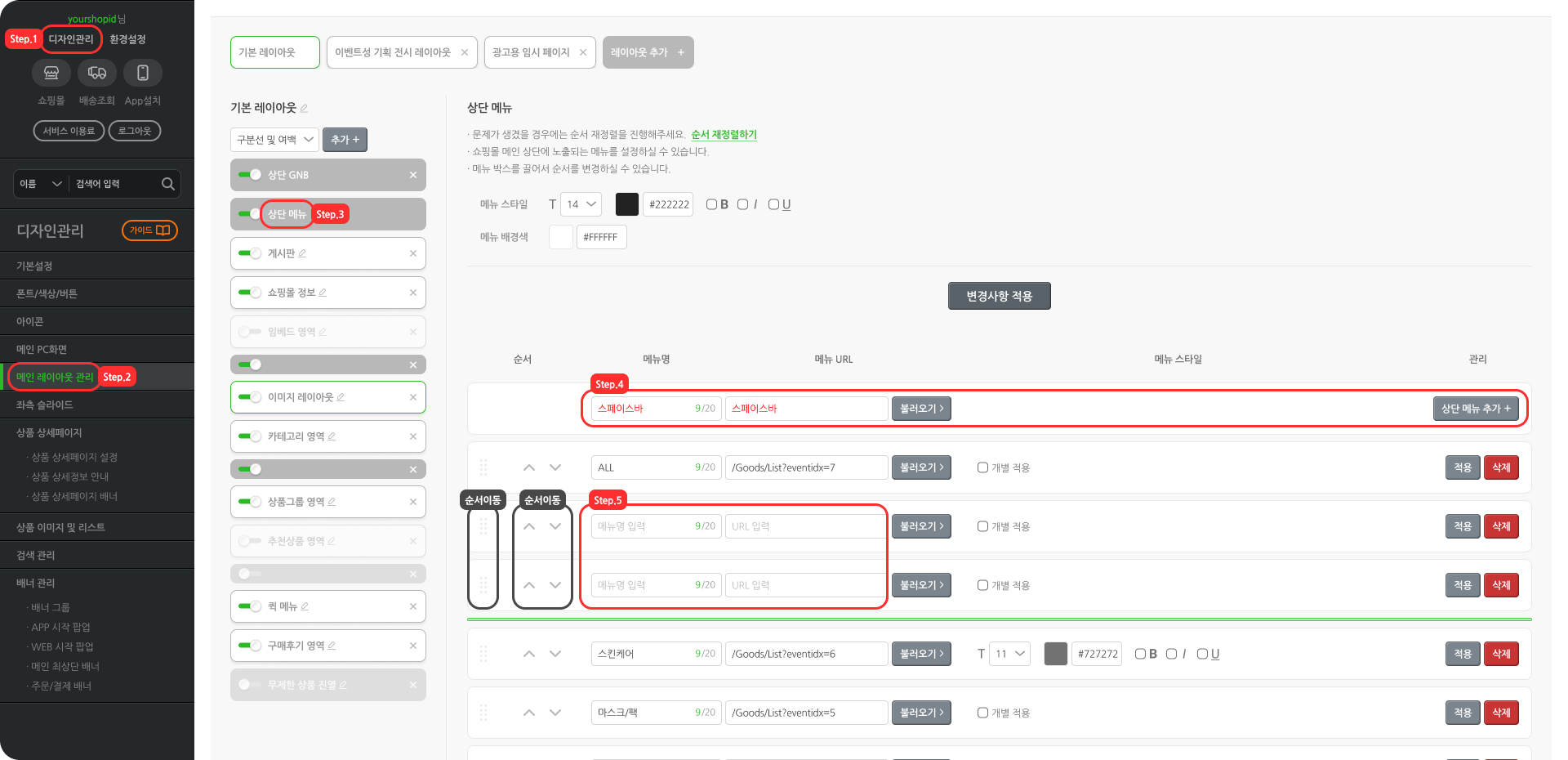Delete the ALL menu row
This screenshot has width=1568, height=760.
(x=1501, y=467)
